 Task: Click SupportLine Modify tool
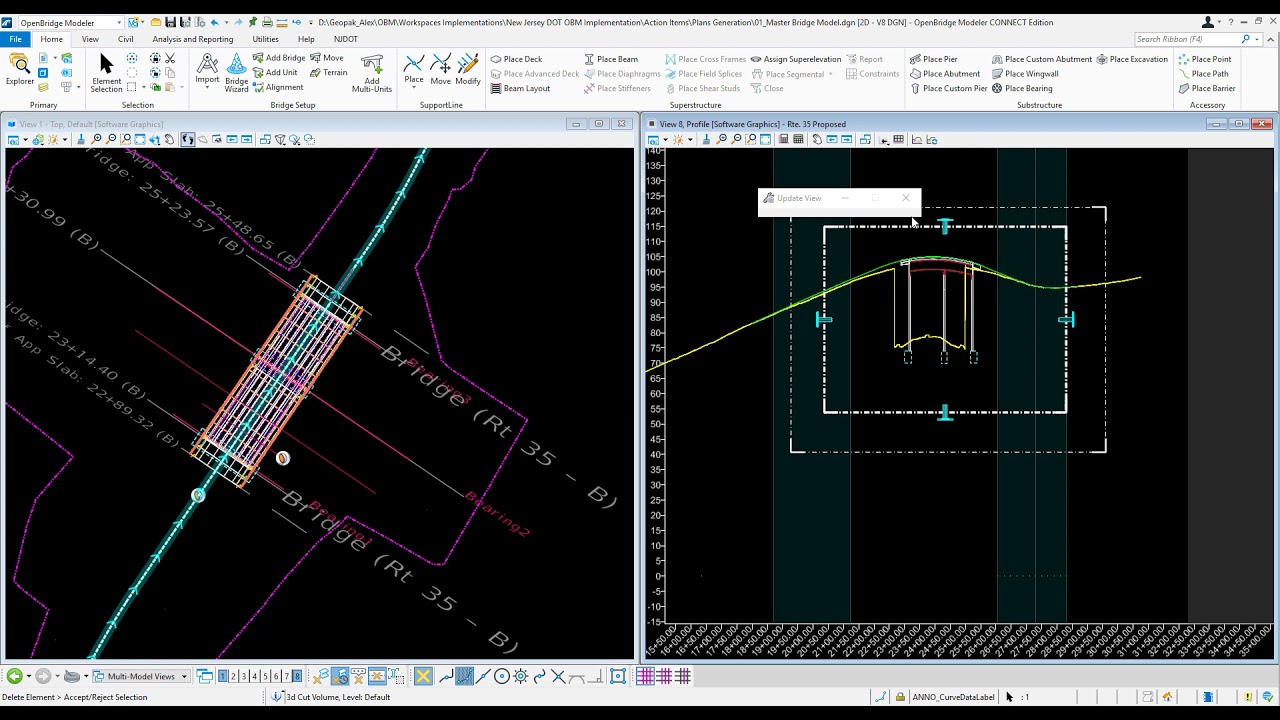point(468,70)
